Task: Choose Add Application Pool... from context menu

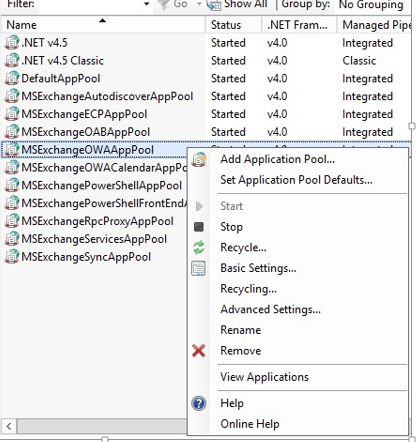Action: coord(277,159)
